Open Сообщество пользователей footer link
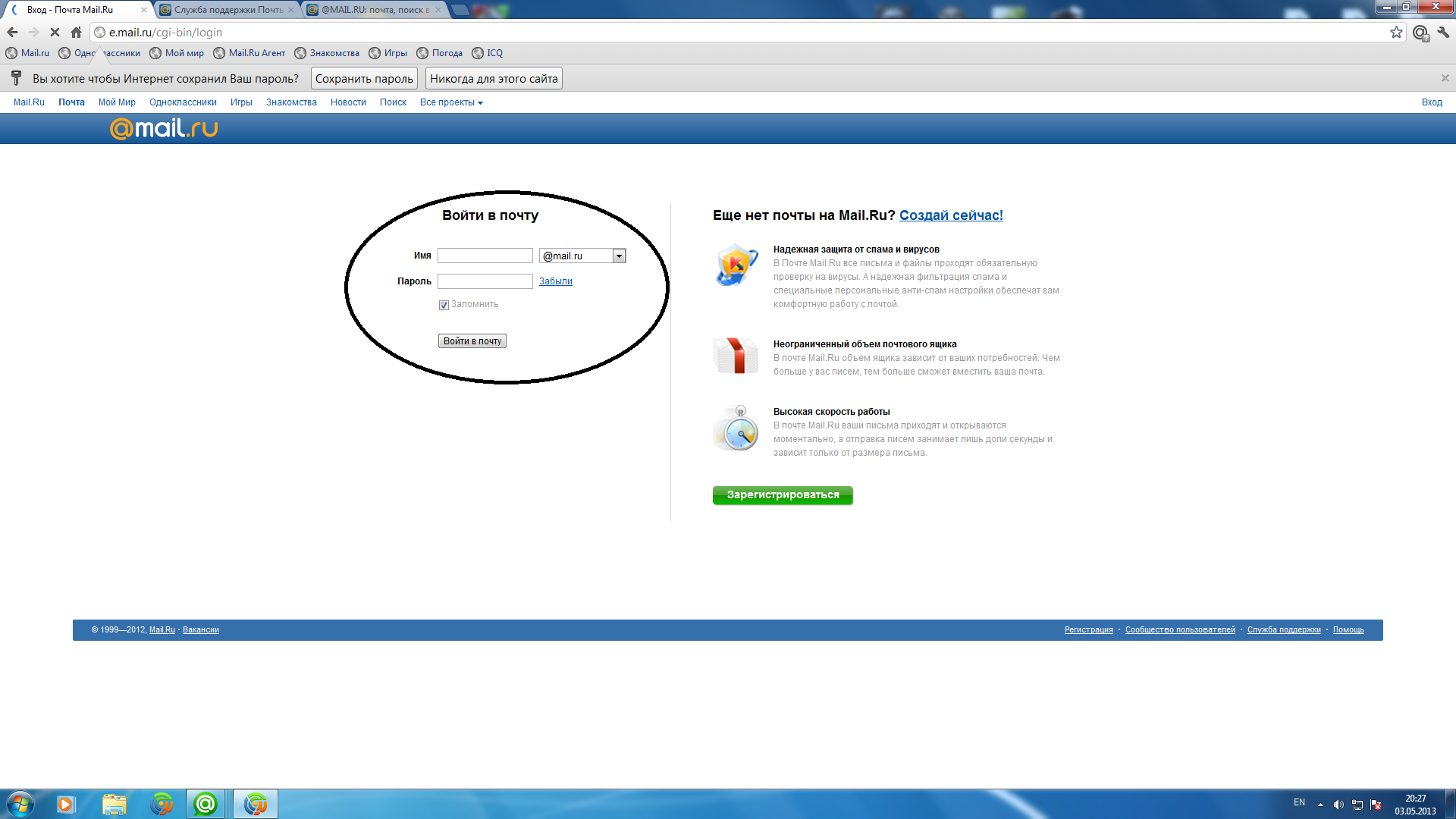The width and height of the screenshot is (1456, 819). pyautogui.click(x=1180, y=630)
